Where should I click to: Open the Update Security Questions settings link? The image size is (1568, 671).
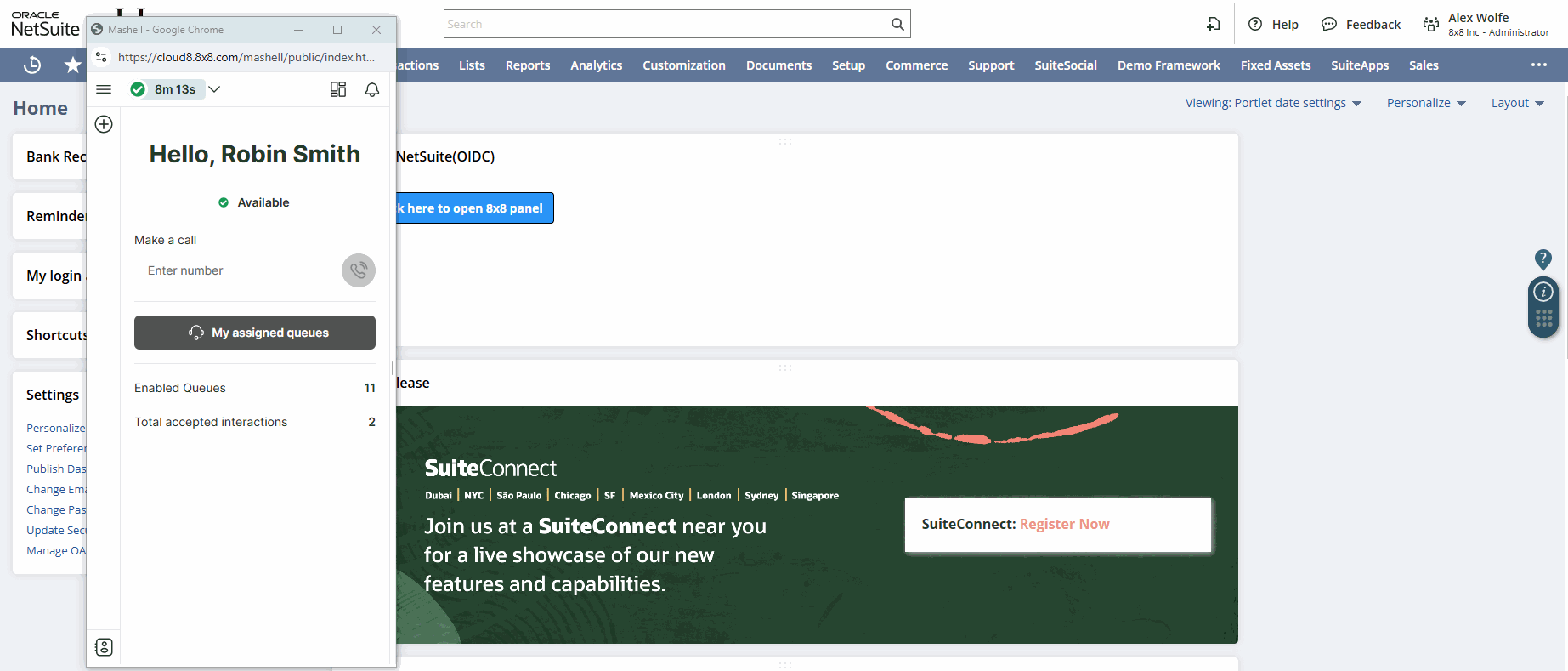point(56,530)
